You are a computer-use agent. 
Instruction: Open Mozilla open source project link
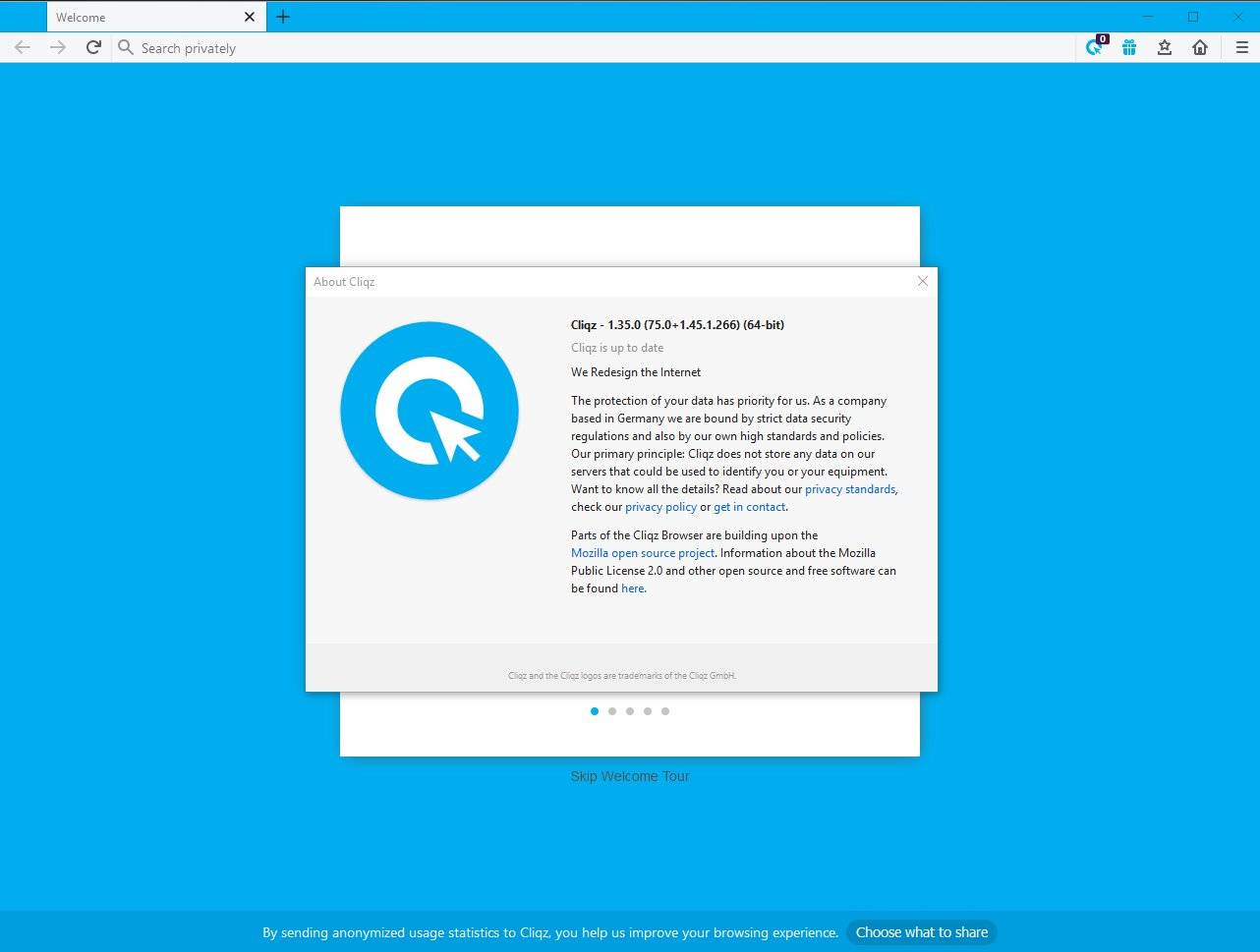pos(643,553)
